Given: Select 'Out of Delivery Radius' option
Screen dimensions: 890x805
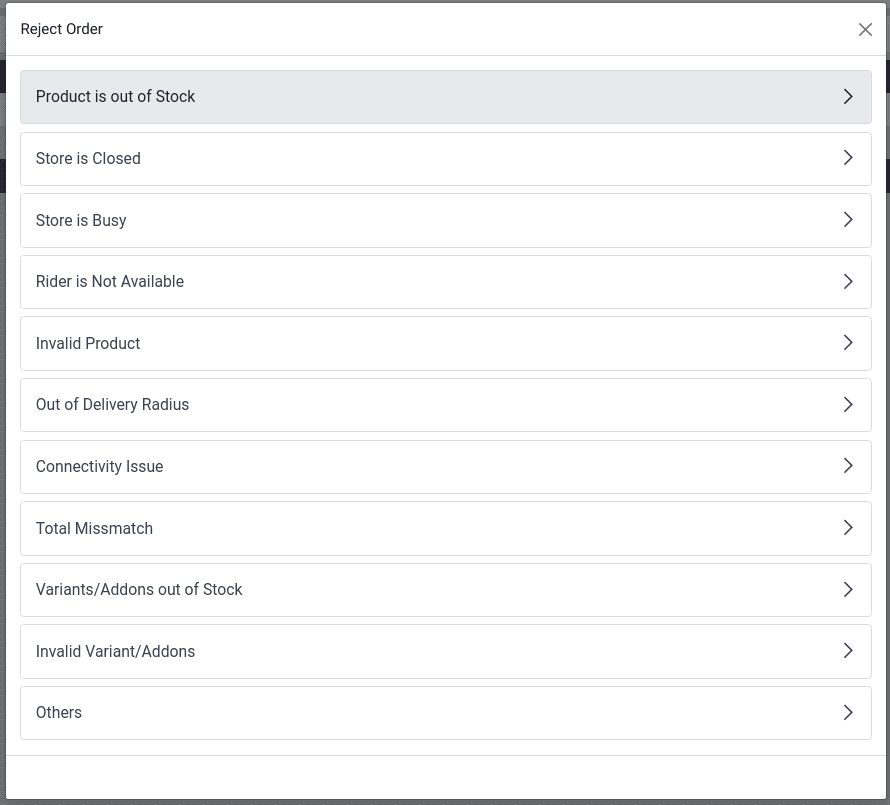Looking at the screenshot, I should point(112,405).
